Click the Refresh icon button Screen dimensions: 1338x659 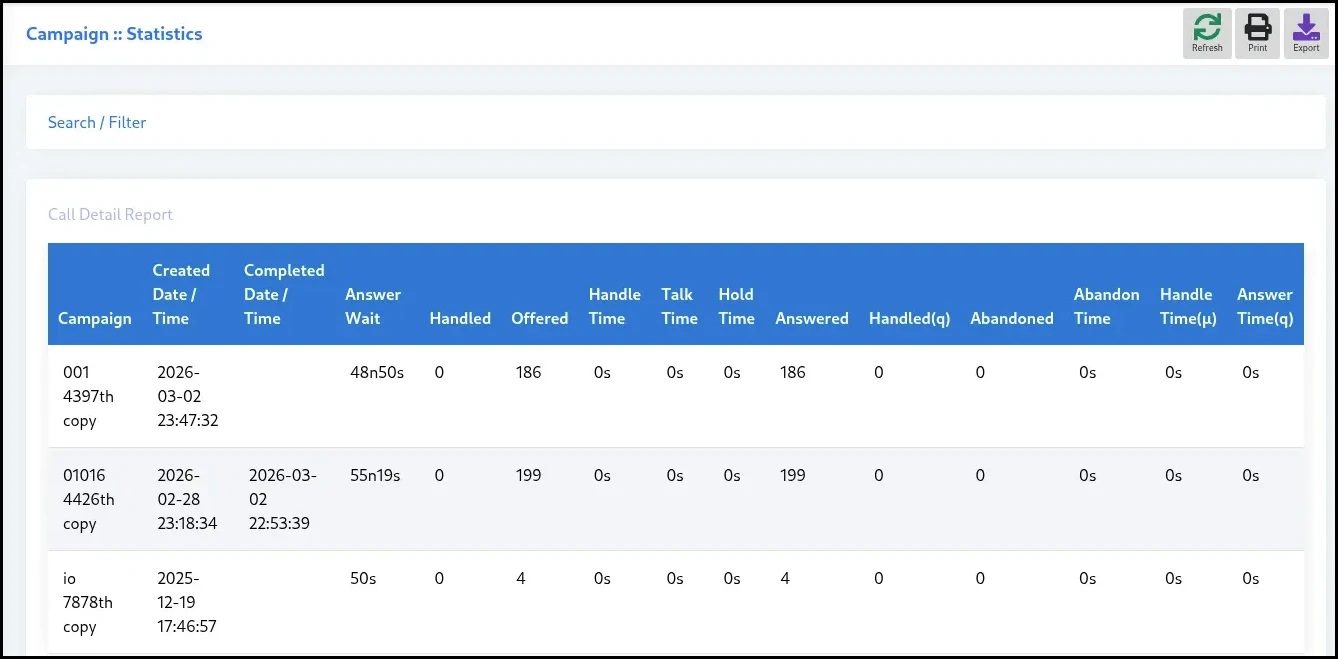pos(1207,33)
